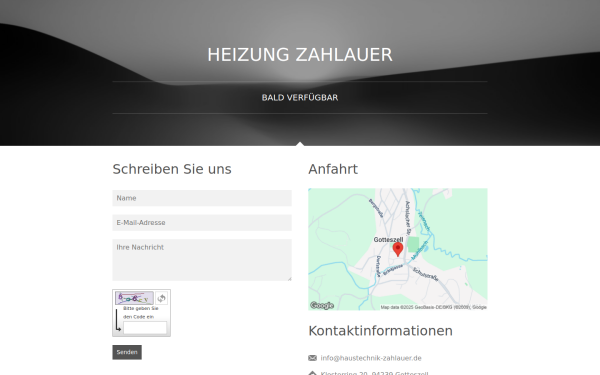Click the captcha code entry box
600x375 pixels.
point(145,328)
